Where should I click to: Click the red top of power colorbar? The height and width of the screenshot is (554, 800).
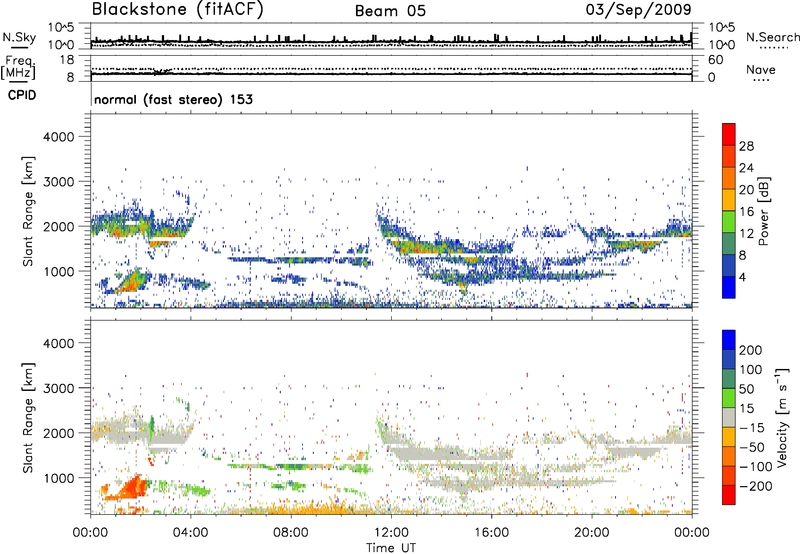click(x=729, y=134)
